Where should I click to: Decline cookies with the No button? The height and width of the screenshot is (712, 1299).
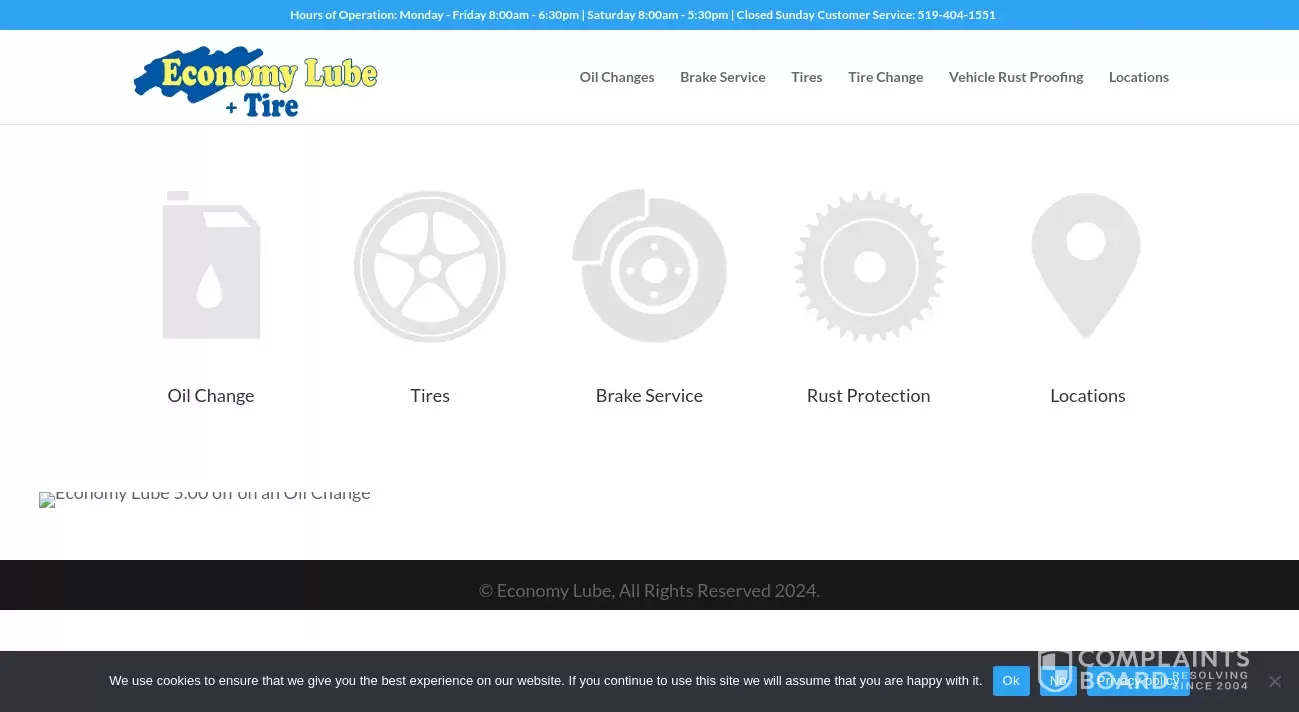coord(1057,681)
